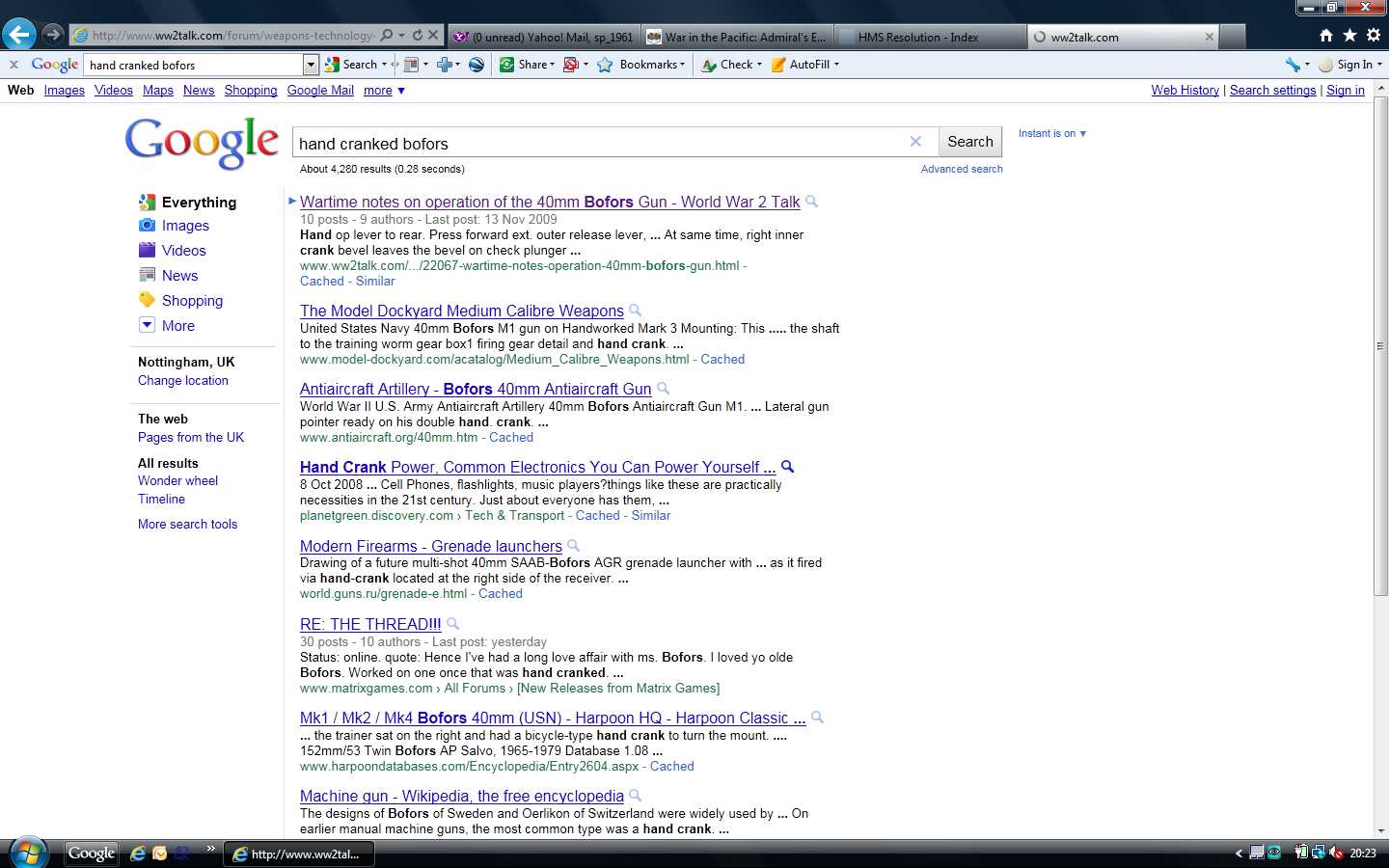Select the Timeline view

pyautogui.click(x=161, y=500)
